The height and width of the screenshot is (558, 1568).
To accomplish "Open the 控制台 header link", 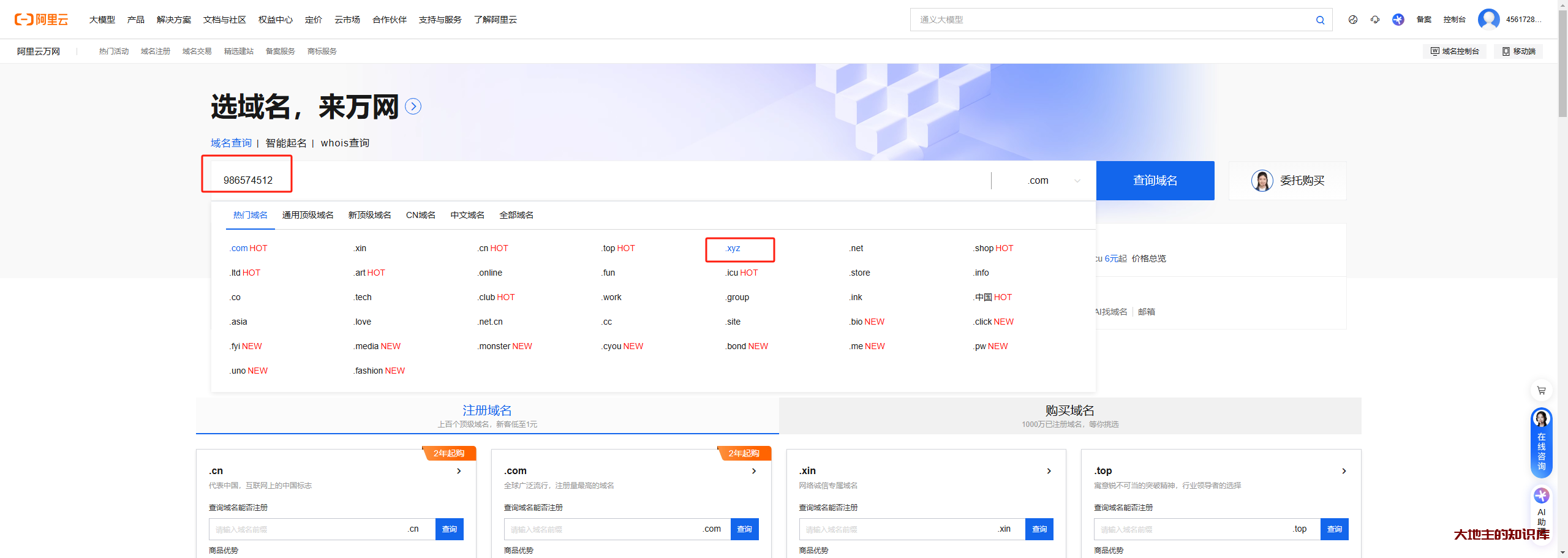I will 1455,20.
